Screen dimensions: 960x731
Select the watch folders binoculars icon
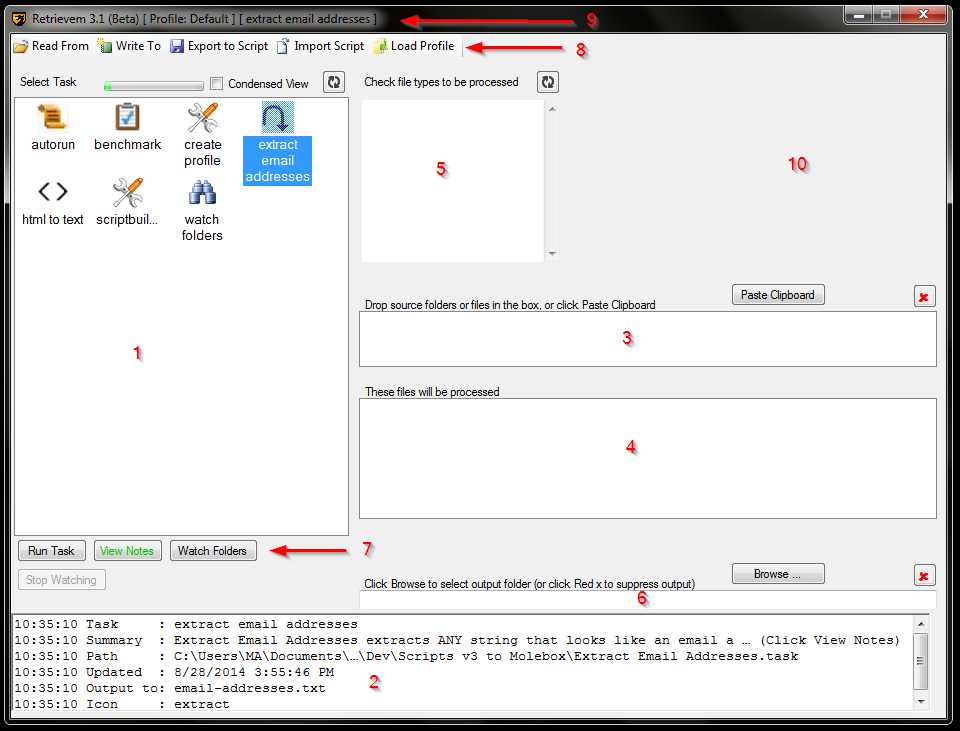(x=202, y=193)
